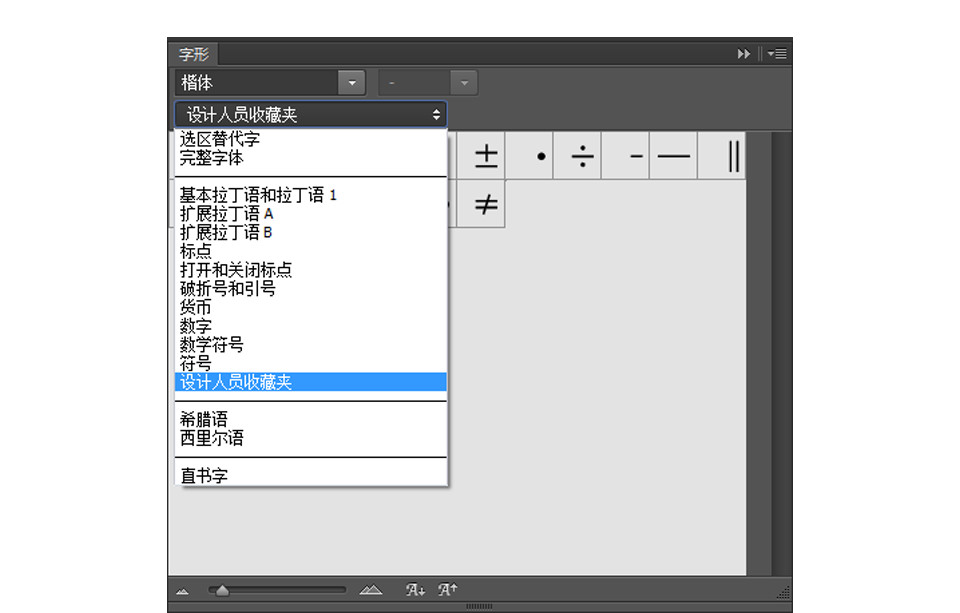Insert the double vertical bar ‖ glyph
The width and height of the screenshot is (960, 613).
(x=722, y=156)
